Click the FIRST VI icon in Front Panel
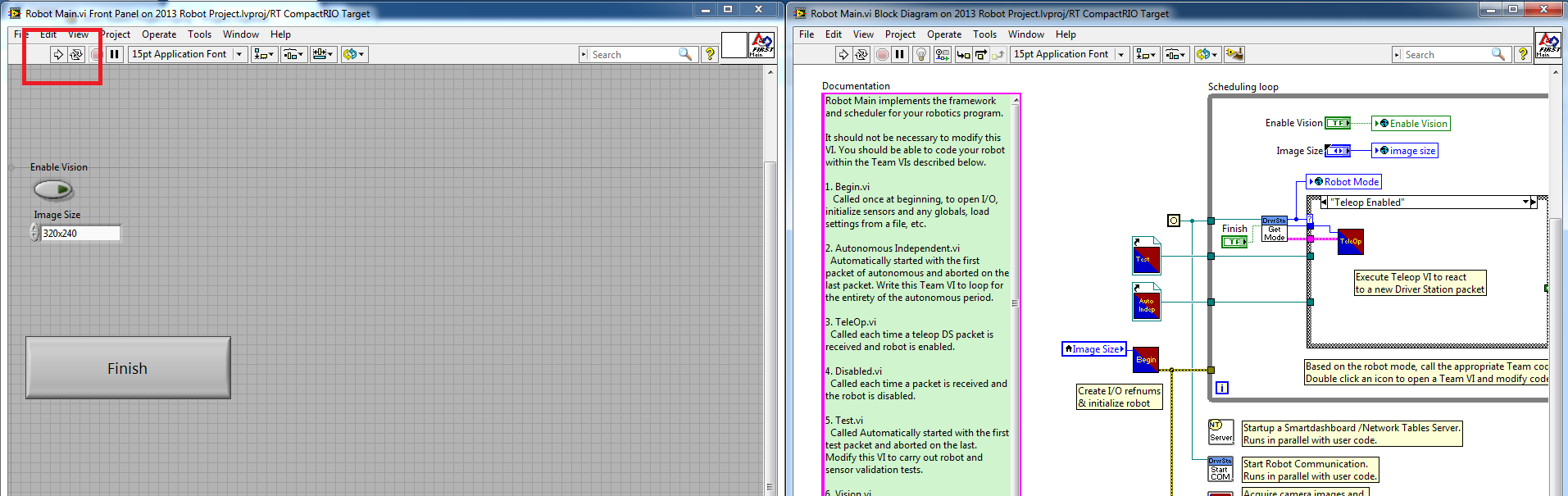Image resolution: width=1568 pixels, height=496 pixels. pos(761,45)
